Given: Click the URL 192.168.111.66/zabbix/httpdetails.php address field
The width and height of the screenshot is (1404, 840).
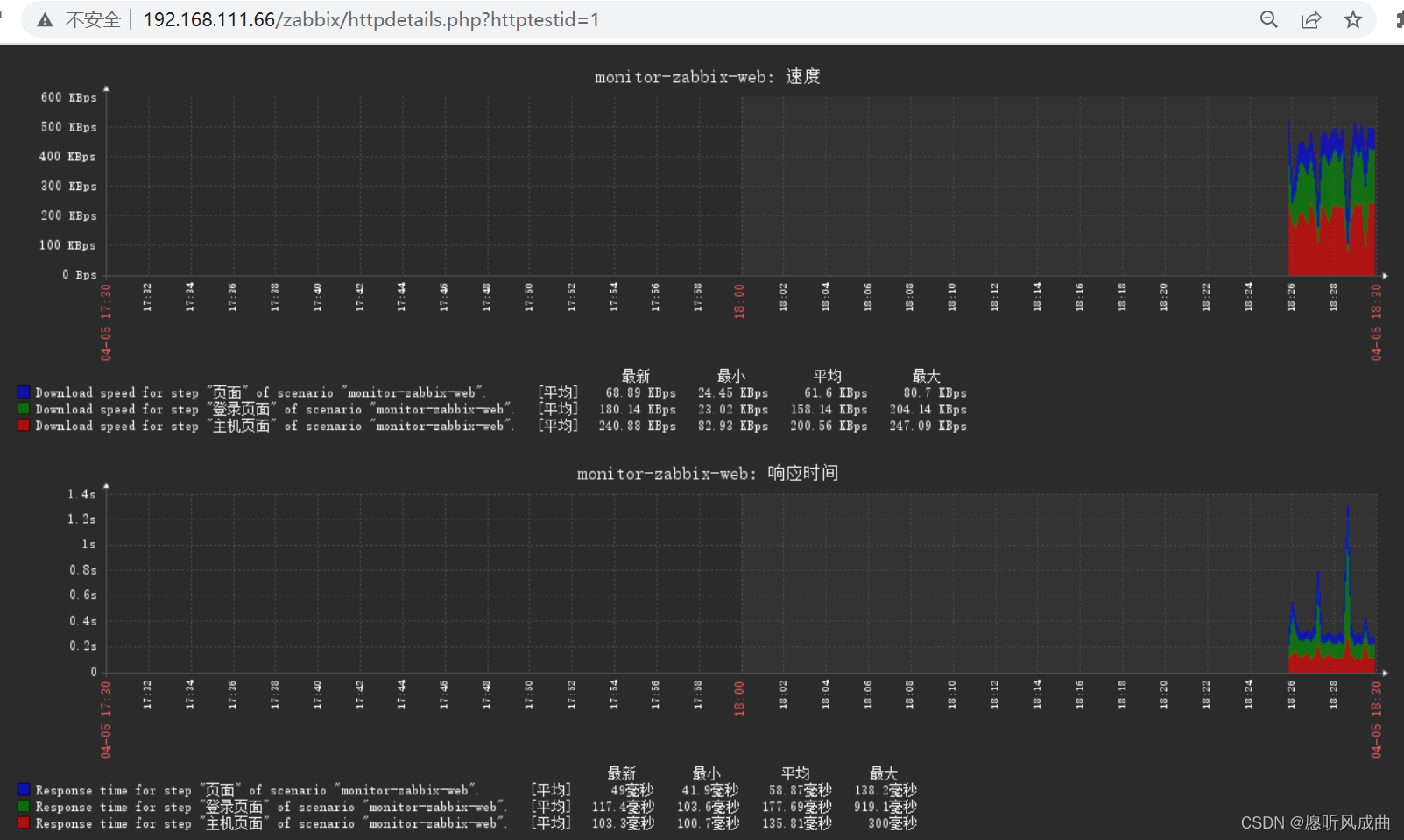Looking at the screenshot, I should (x=371, y=19).
